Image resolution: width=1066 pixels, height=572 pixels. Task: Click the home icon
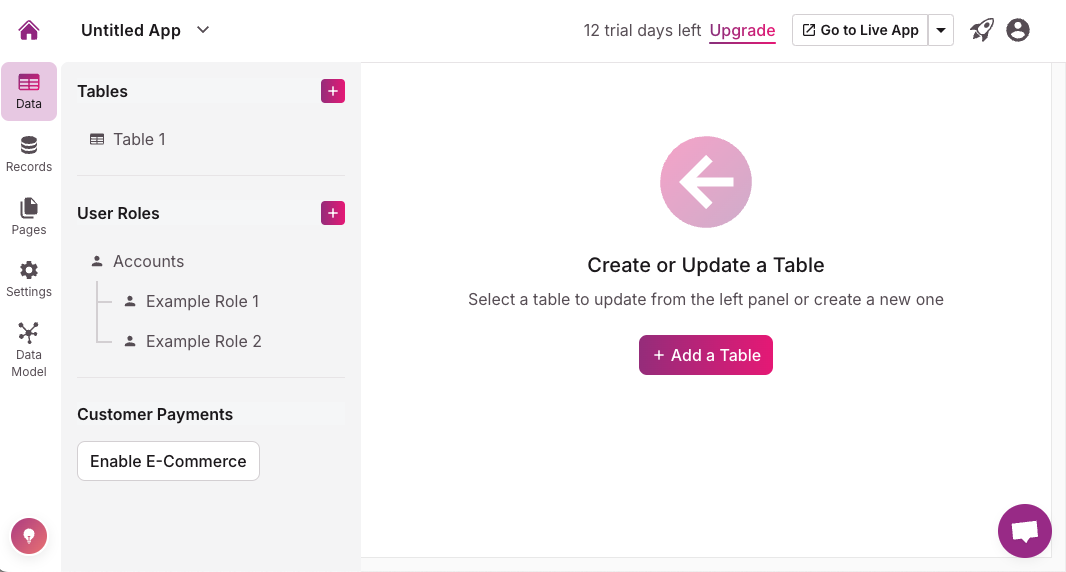point(29,30)
